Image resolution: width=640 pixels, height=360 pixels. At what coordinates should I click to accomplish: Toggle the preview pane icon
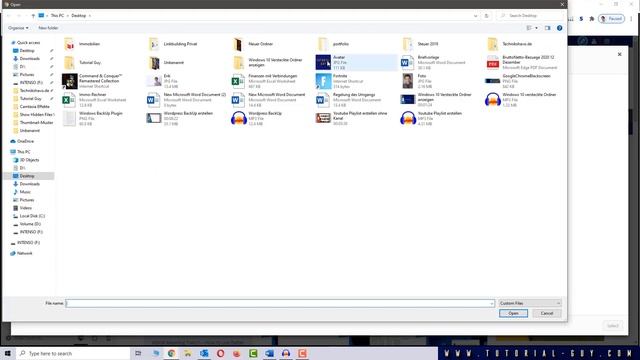[x=547, y=28]
